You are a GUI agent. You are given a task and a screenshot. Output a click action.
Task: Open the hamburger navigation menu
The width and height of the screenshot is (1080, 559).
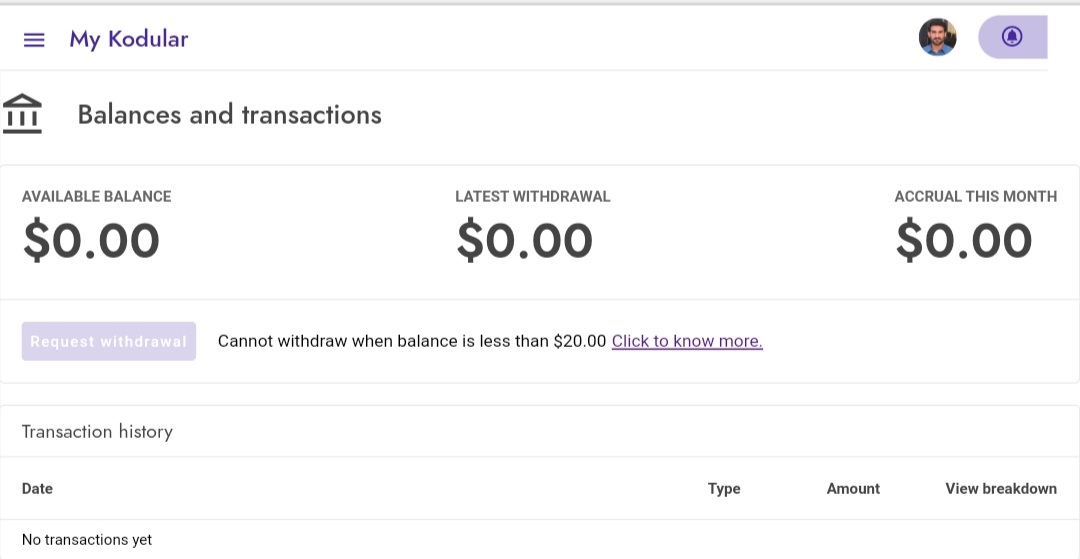(x=34, y=40)
